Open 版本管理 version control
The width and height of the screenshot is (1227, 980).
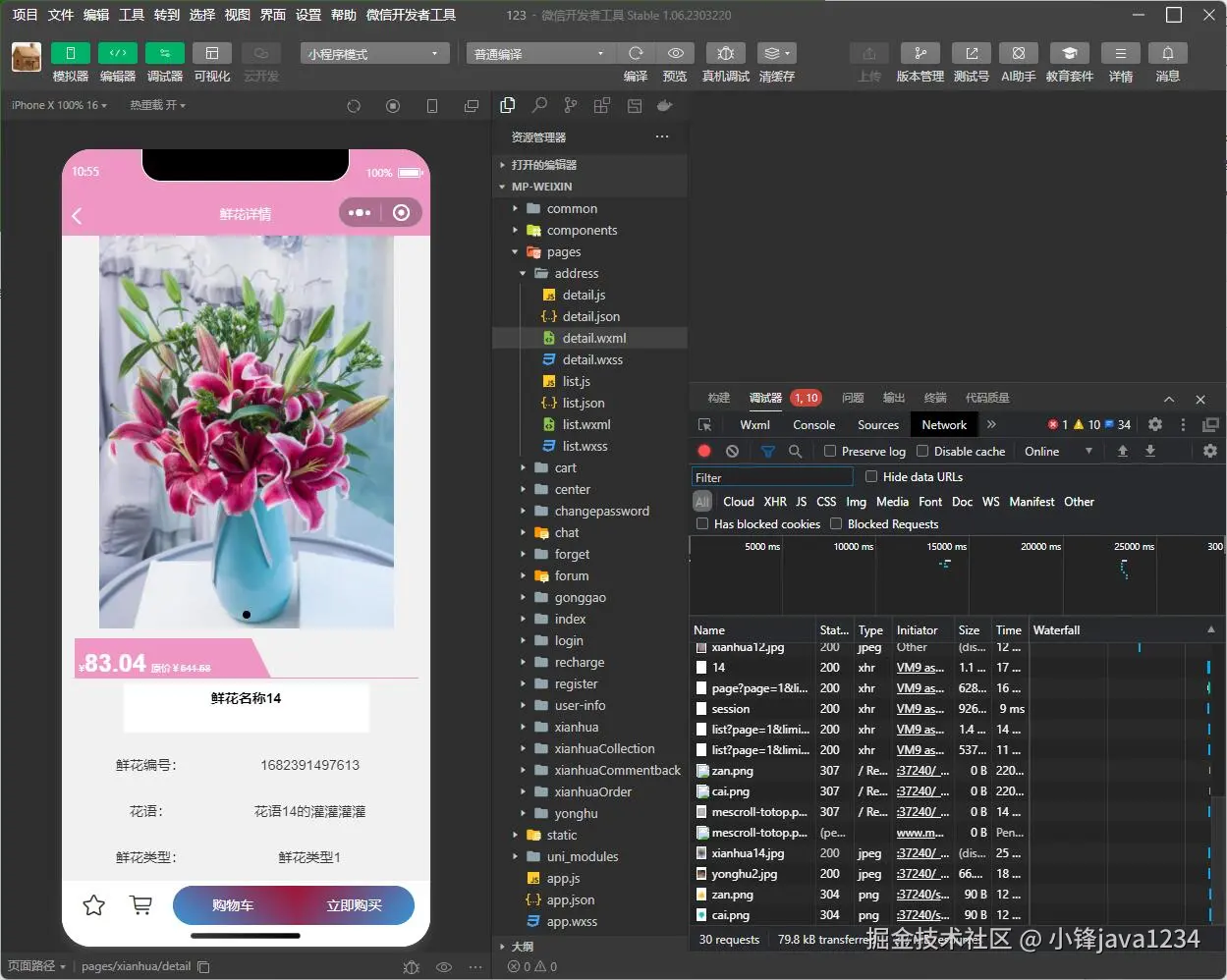920,53
